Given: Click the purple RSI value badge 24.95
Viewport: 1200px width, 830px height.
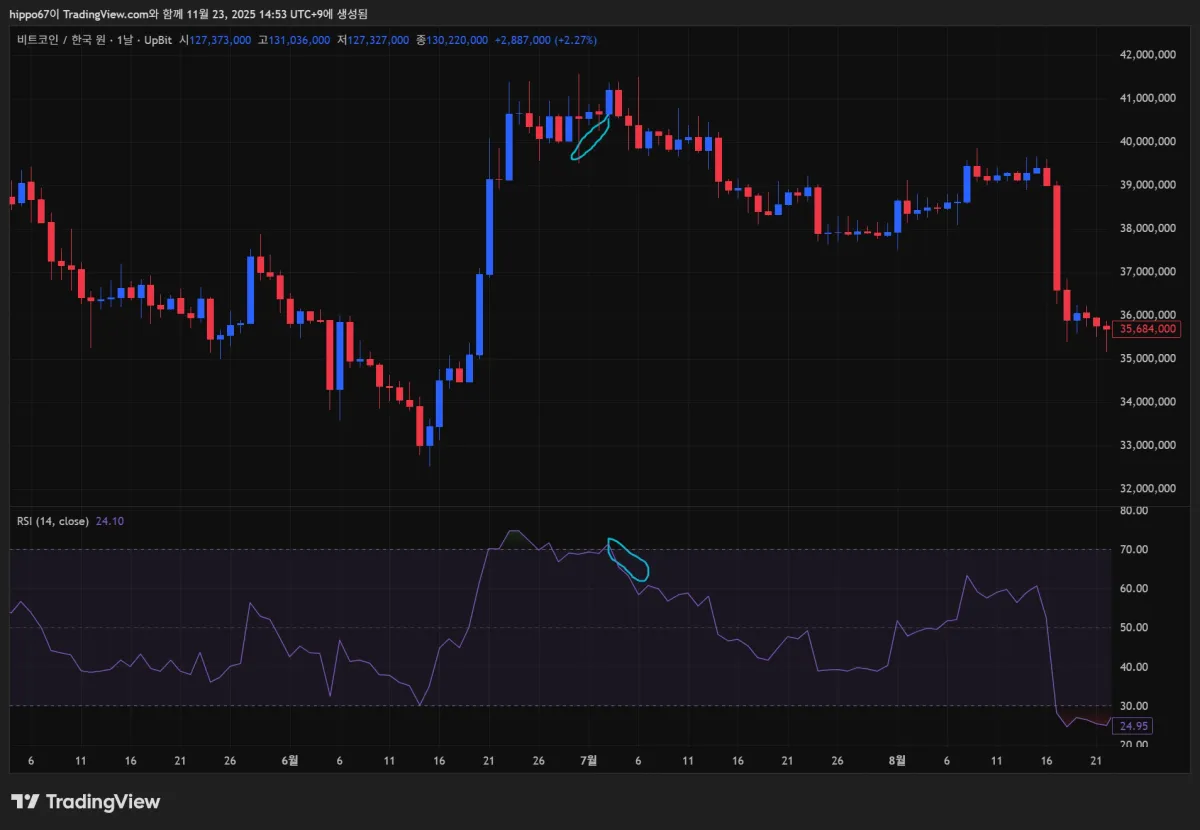Looking at the screenshot, I should 1132,727.
